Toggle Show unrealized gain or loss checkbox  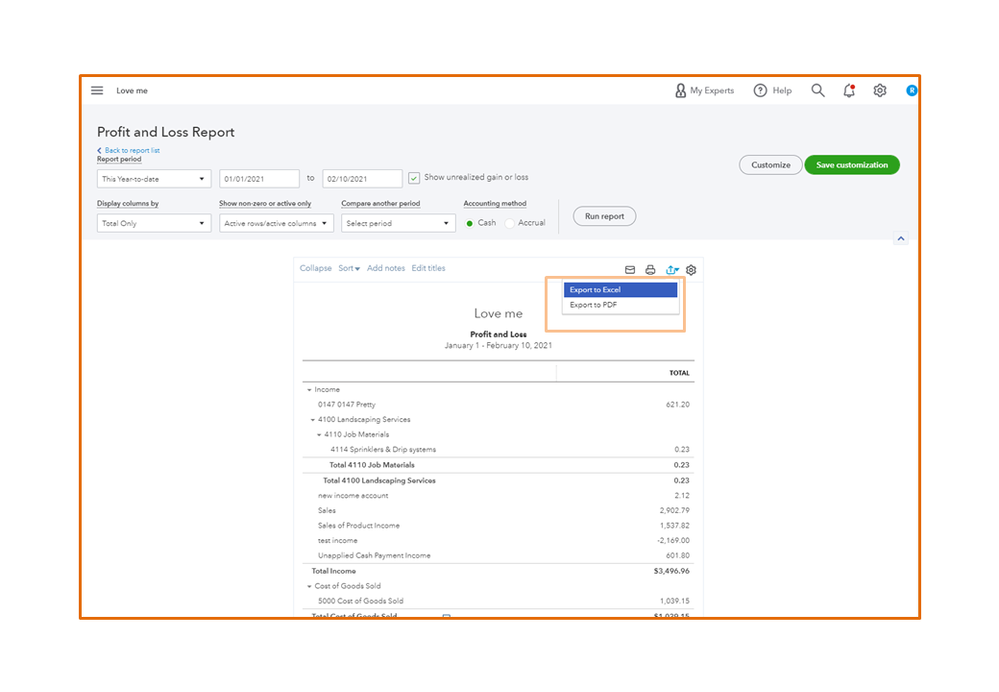coord(414,178)
